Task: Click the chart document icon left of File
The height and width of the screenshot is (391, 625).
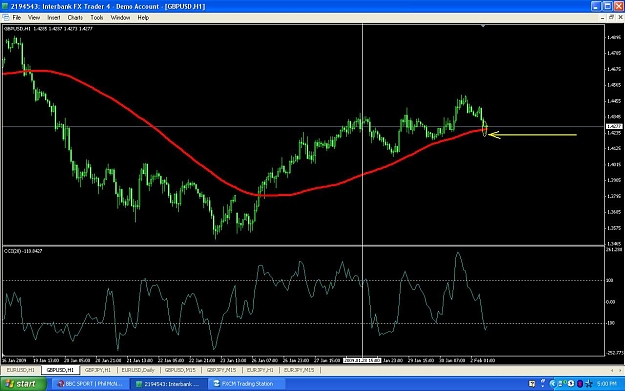Action: [x=6, y=18]
